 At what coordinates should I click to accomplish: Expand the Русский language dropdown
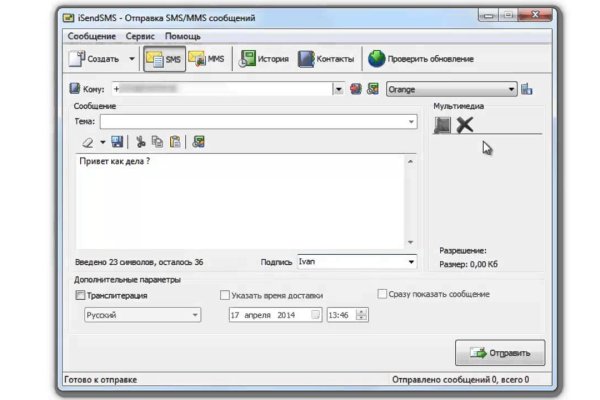pos(195,315)
